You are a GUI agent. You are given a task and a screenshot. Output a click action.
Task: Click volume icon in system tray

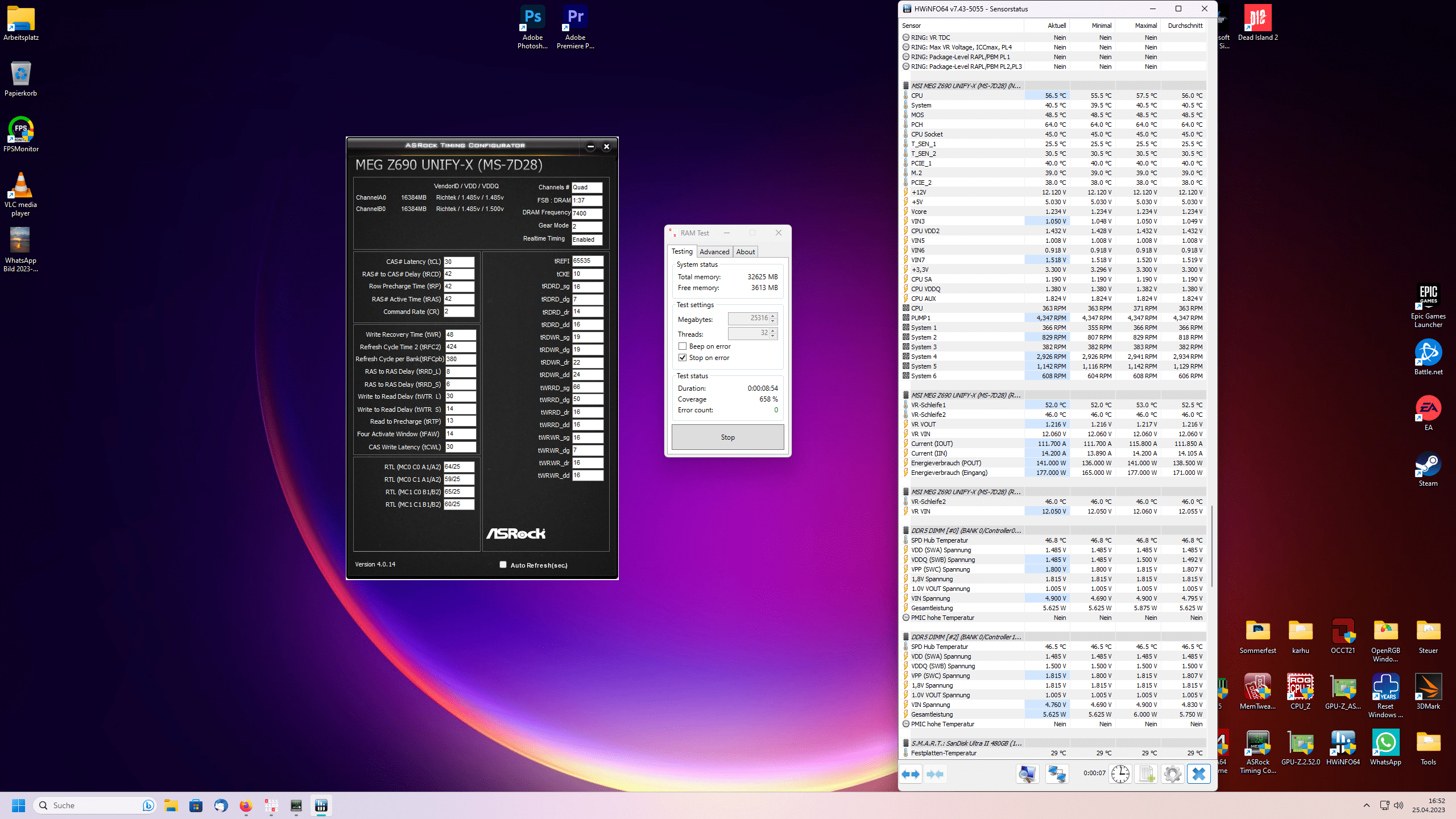[1399, 805]
